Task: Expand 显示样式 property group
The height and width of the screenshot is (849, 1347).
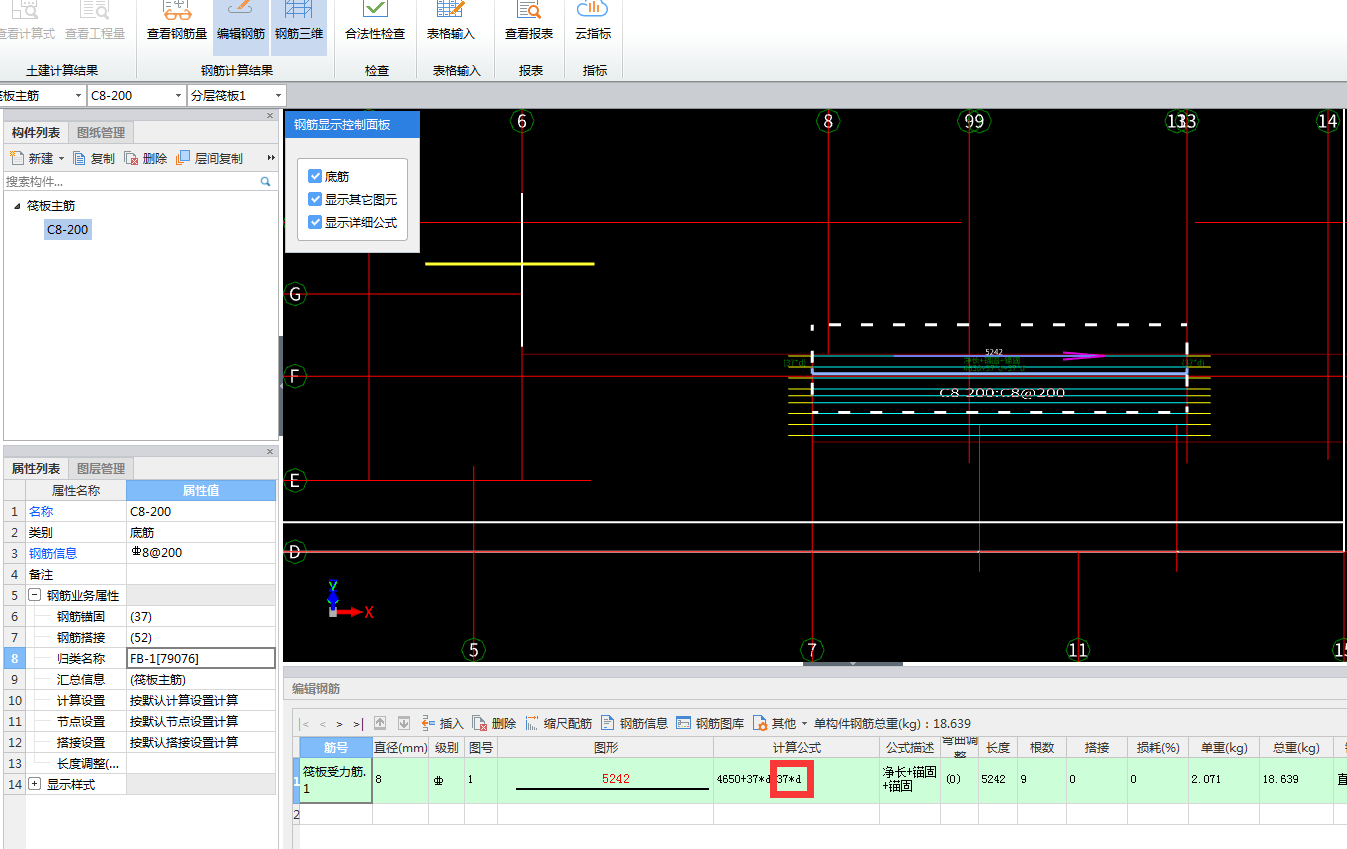Action: point(35,784)
